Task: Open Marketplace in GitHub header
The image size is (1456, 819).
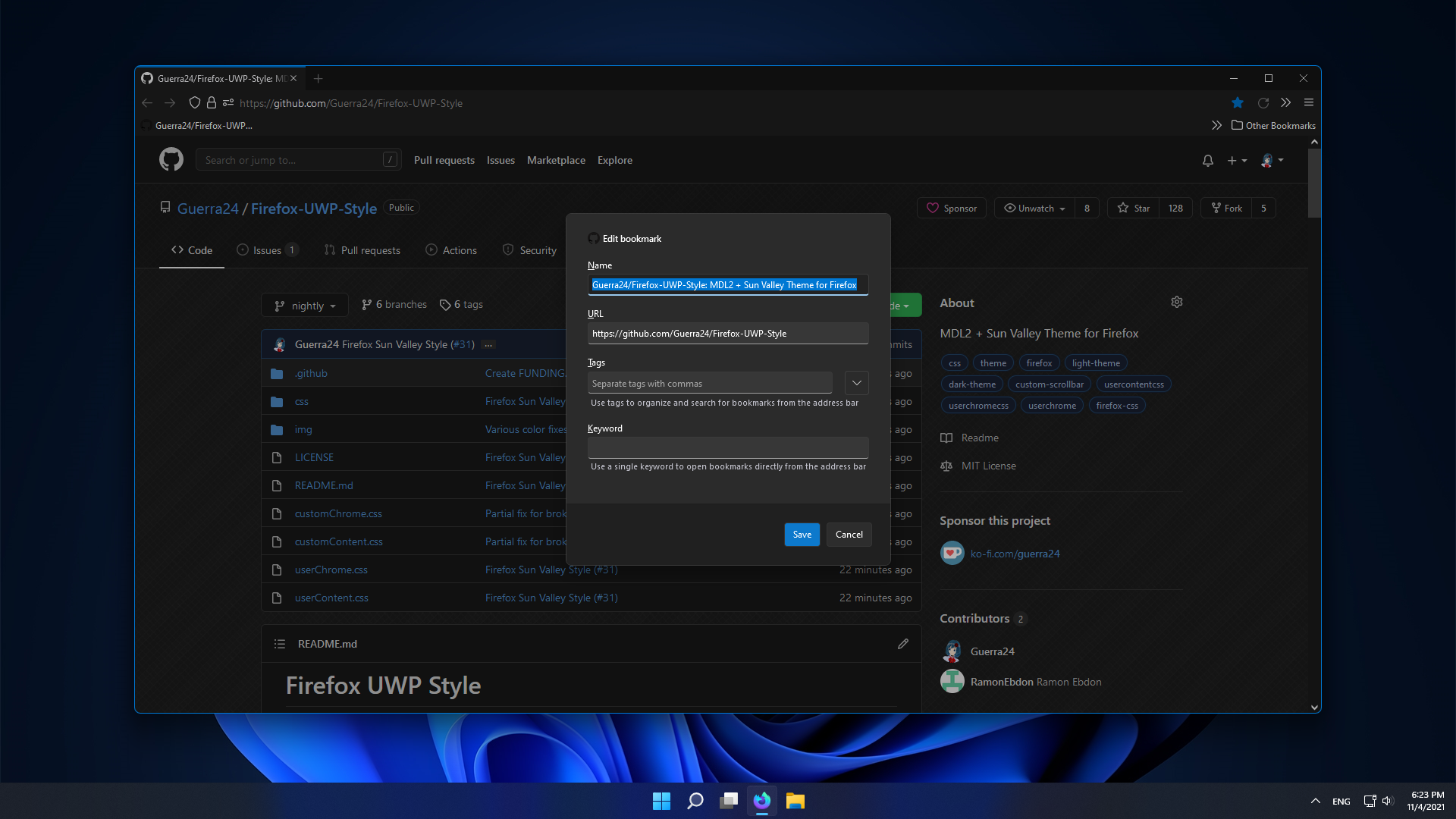Action: coord(556,160)
